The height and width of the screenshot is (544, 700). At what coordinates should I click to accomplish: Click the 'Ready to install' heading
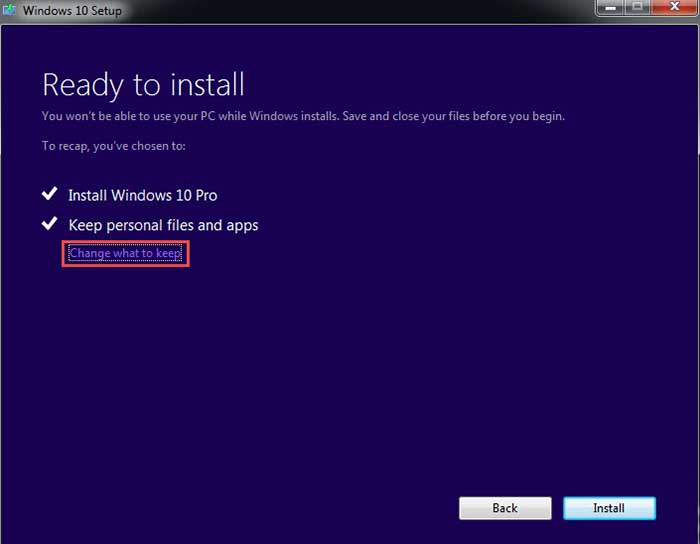143,84
